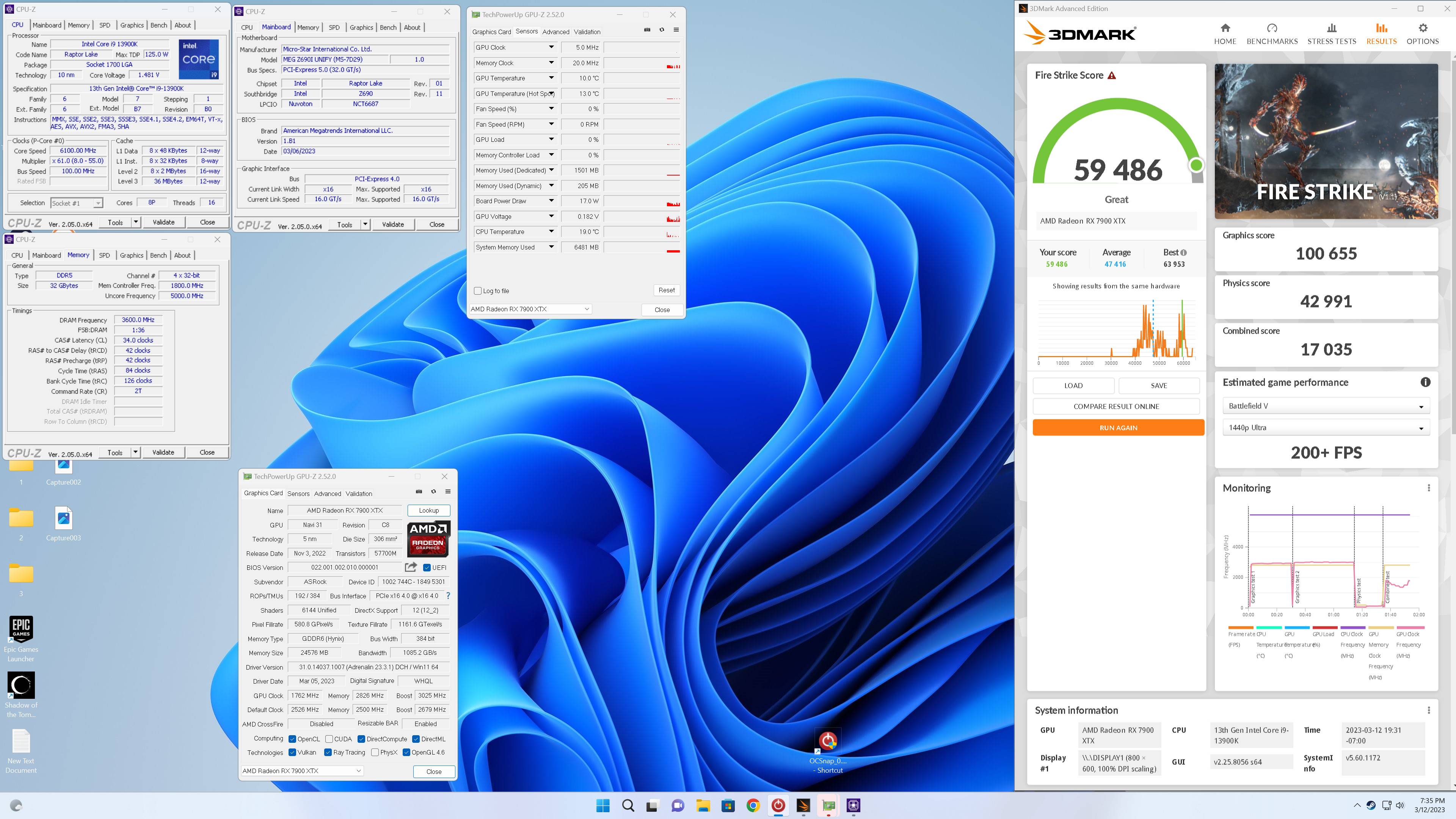
Task: Toggle the DirectCompute checkbox
Action: pos(361,739)
